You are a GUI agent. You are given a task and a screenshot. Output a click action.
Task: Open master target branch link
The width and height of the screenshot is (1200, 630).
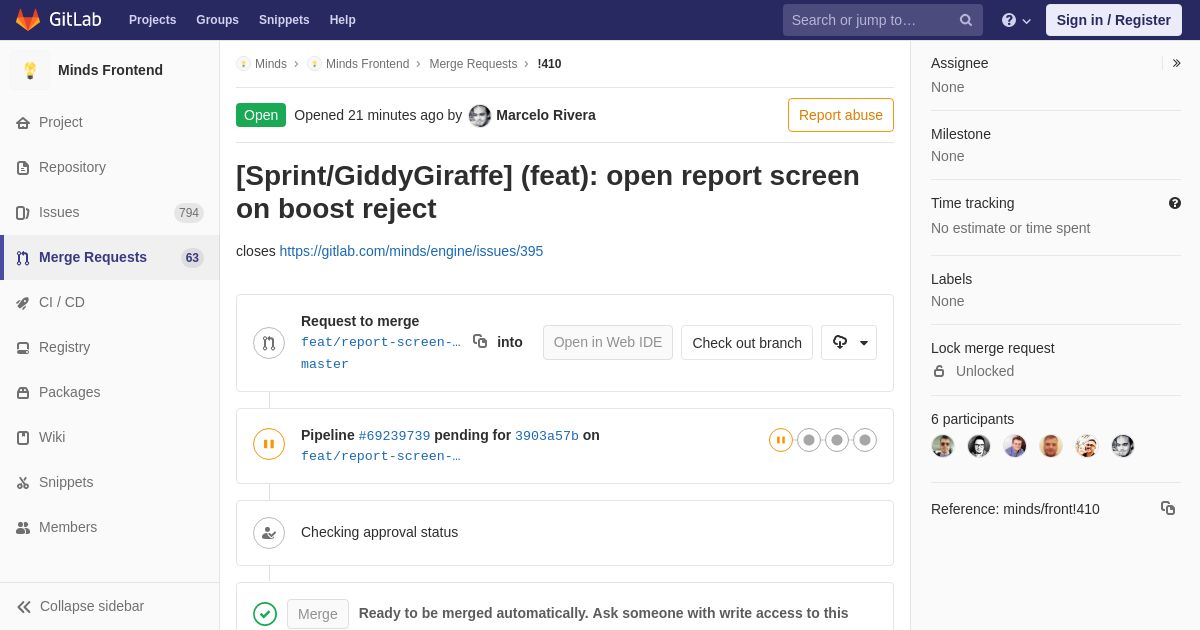click(x=325, y=364)
